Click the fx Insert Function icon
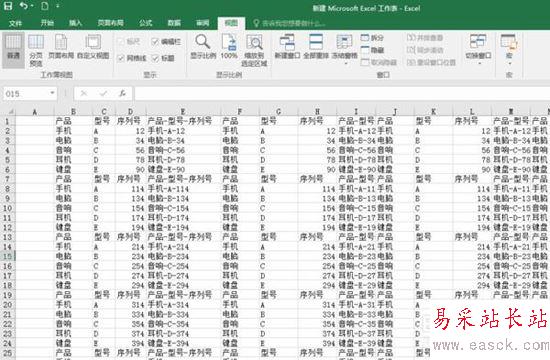The height and width of the screenshot is (360, 550). pyautogui.click(x=122, y=93)
